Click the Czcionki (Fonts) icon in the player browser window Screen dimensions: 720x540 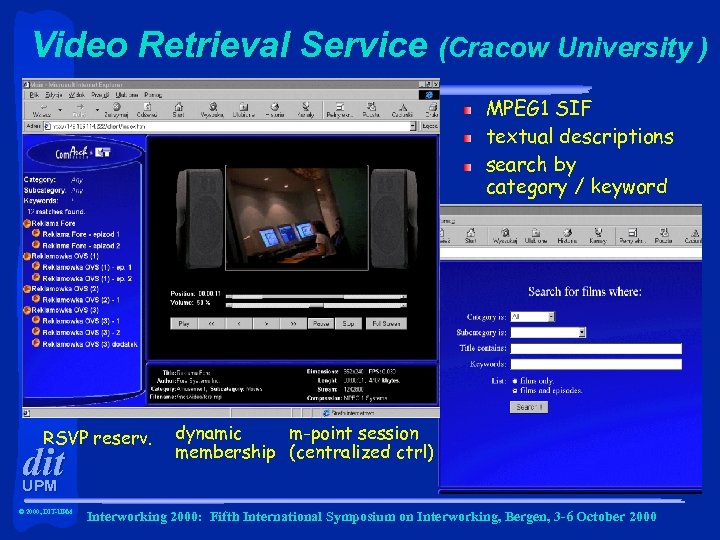(402, 110)
